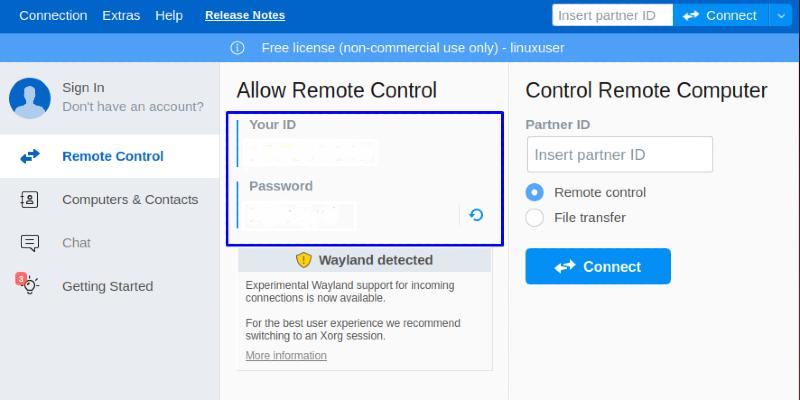Focus the Partner ID input field
The image size is (800, 400).
(620, 155)
